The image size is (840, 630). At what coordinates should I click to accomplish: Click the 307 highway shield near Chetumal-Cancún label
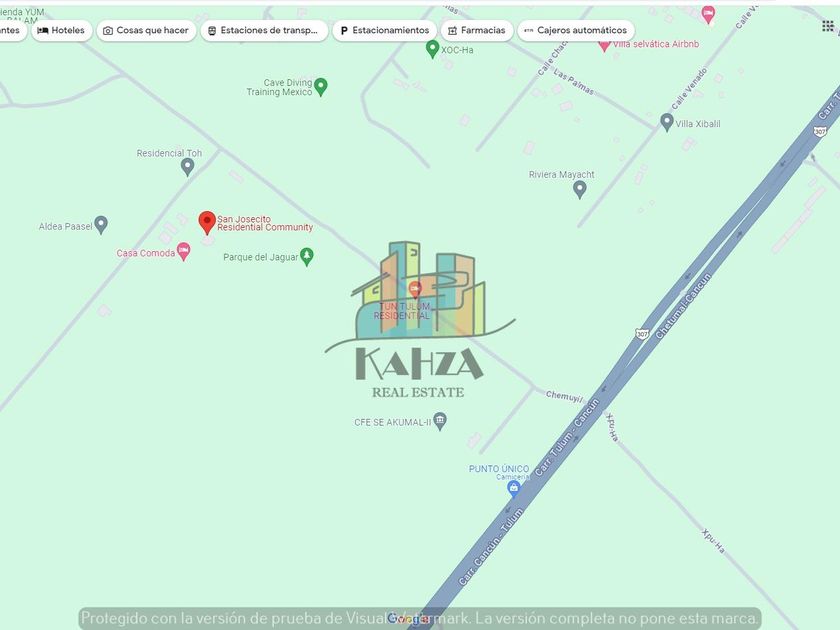(x=642, y=334)
